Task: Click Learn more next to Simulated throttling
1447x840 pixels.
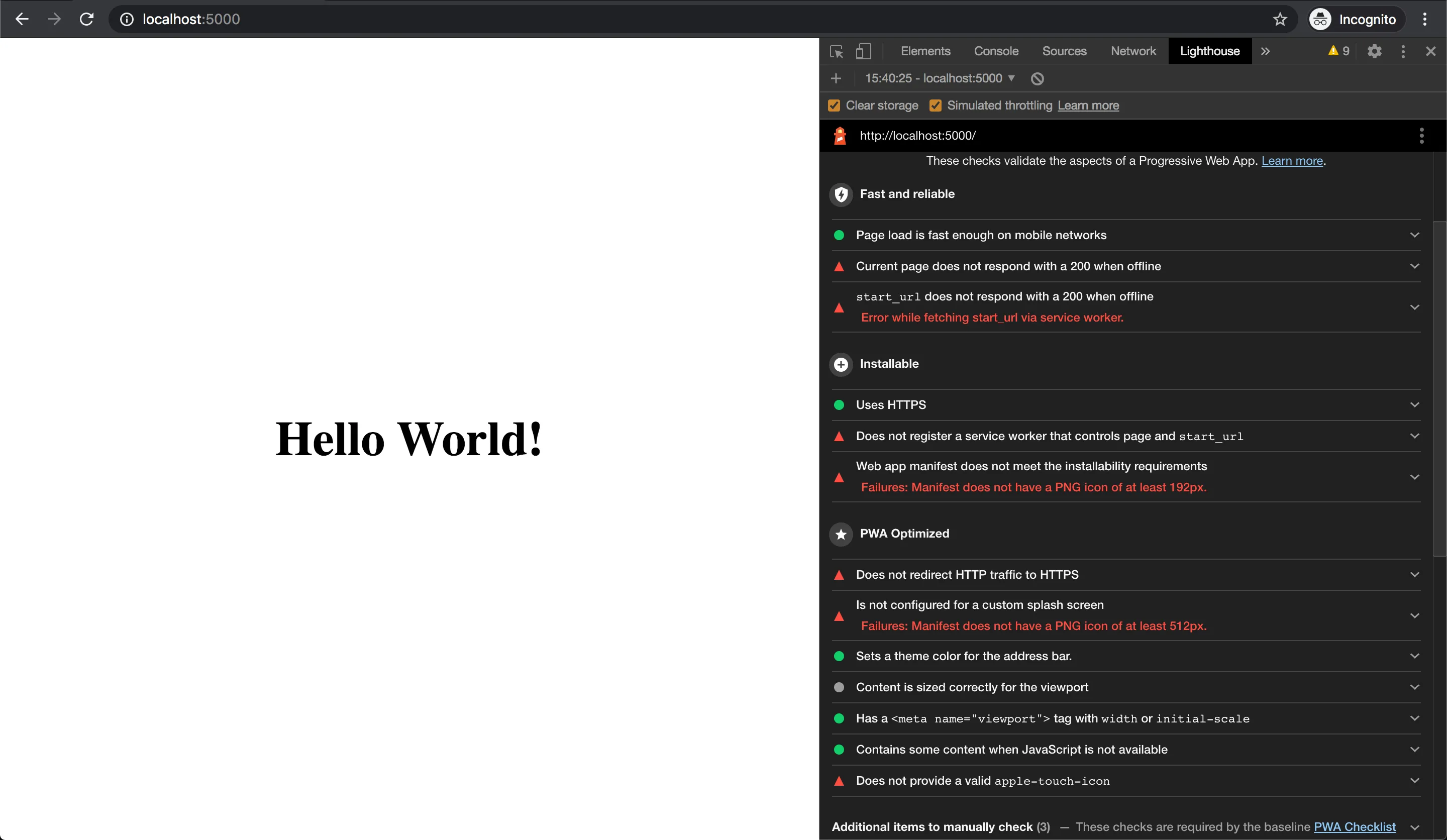Action: (x=1088, y=106)
